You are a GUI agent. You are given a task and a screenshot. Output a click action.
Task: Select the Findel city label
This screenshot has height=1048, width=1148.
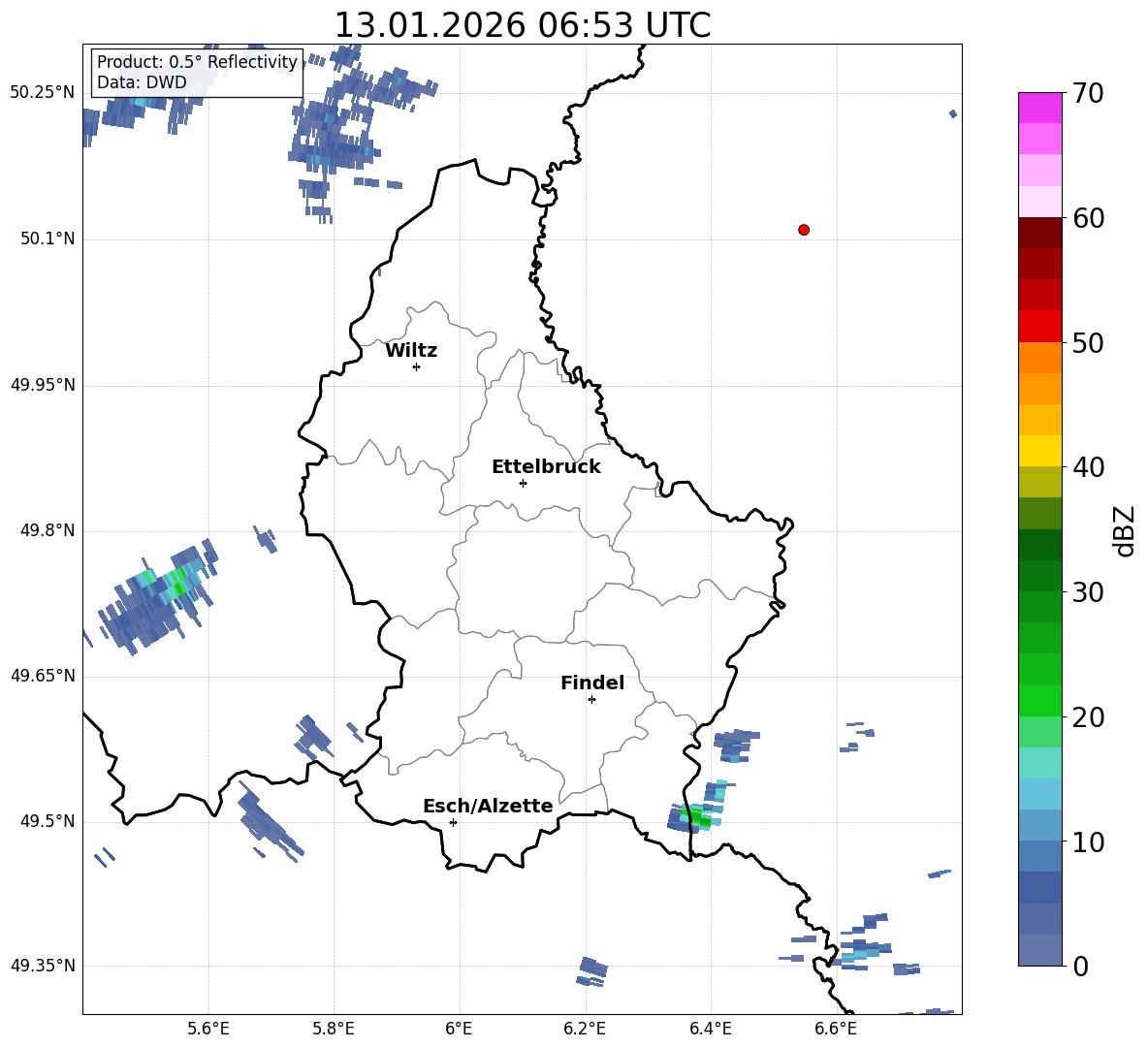(592, 683)
